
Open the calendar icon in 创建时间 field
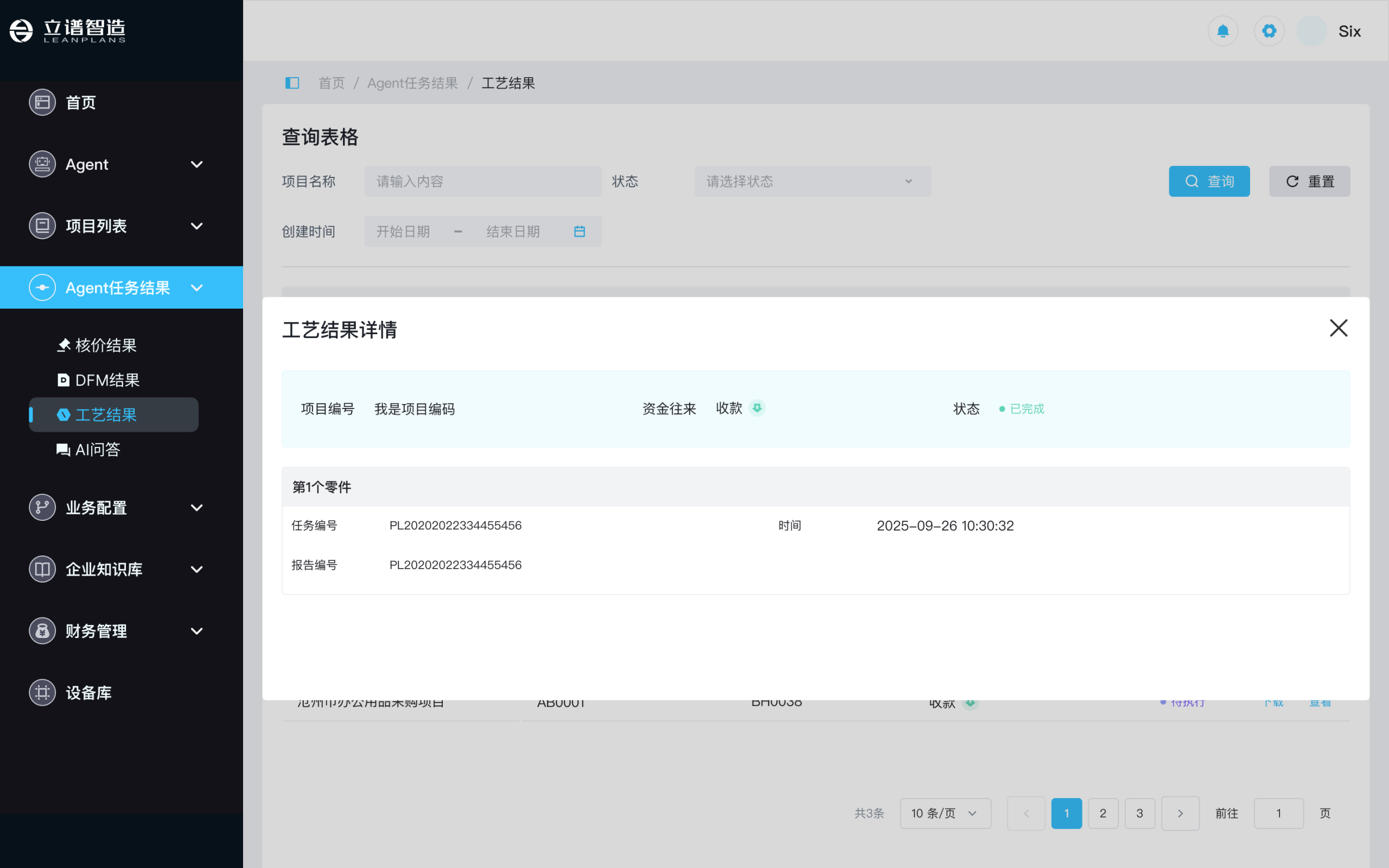tap(579, 231)
